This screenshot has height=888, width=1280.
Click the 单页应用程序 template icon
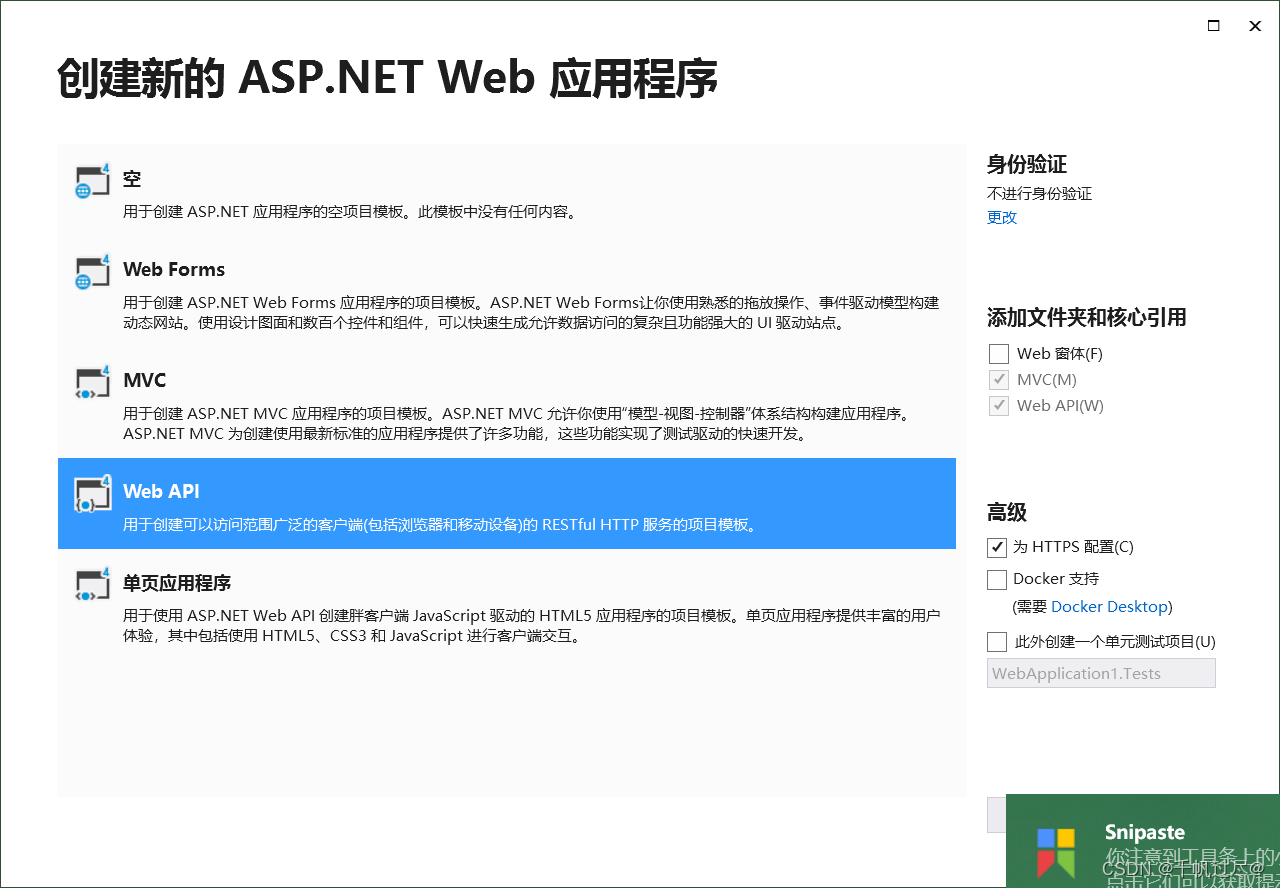(92, 584)
